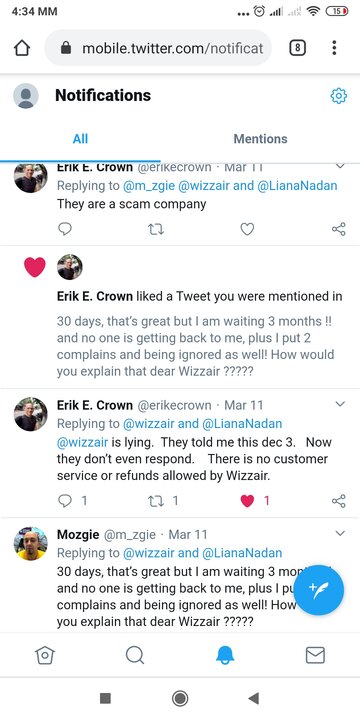Open Mozgie's profile picture
The height and width of the screenshot is (720, 360).
pos(31,543)
